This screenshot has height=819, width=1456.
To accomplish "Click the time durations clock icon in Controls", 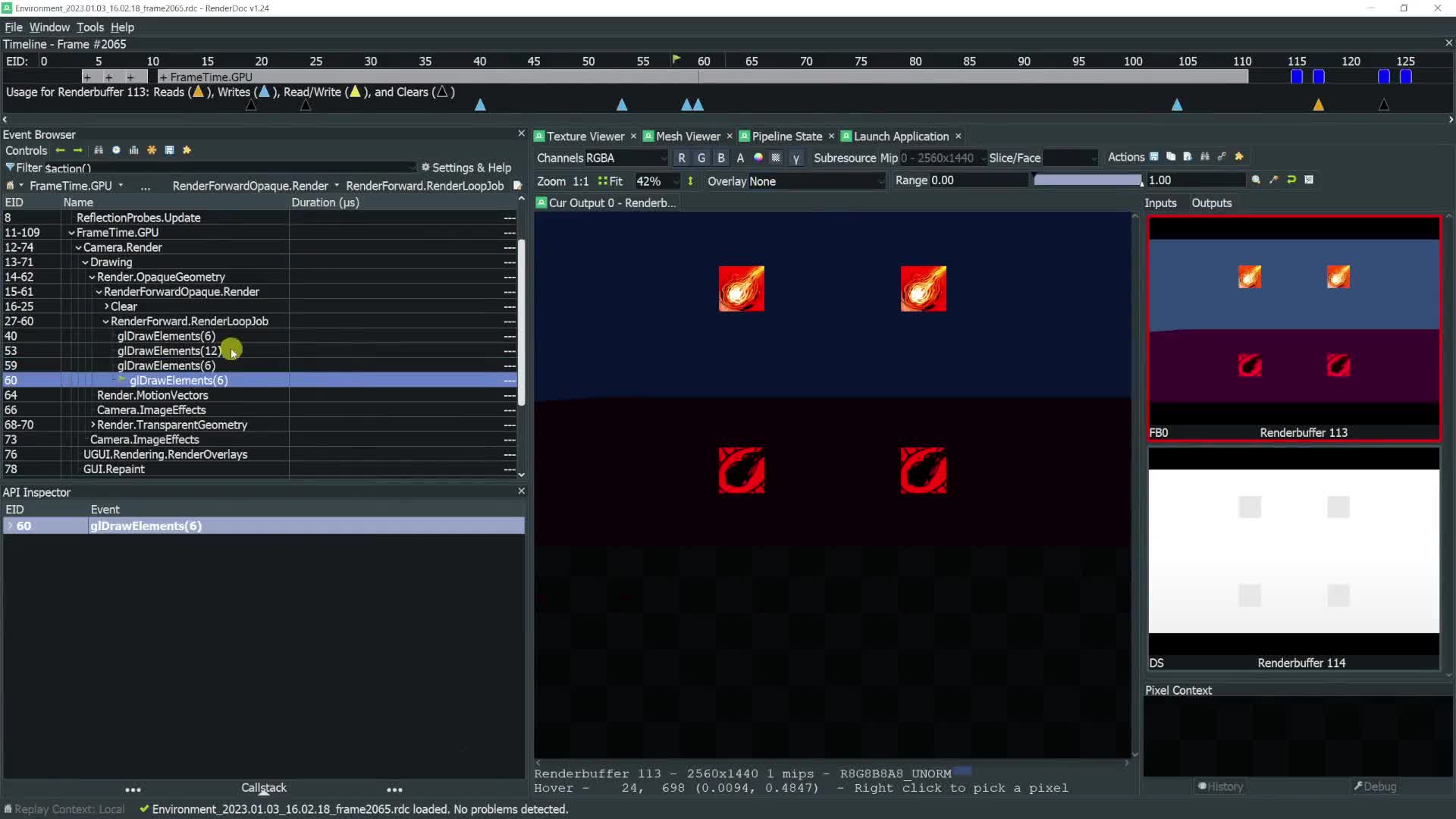I will tap(116, 150).
